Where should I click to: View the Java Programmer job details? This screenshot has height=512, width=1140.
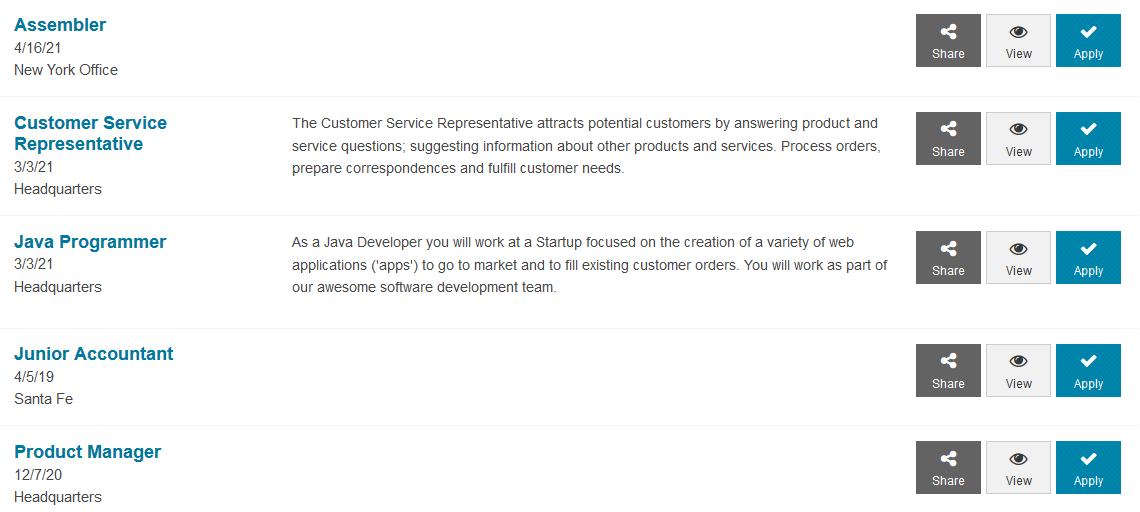coord(1018,258)
